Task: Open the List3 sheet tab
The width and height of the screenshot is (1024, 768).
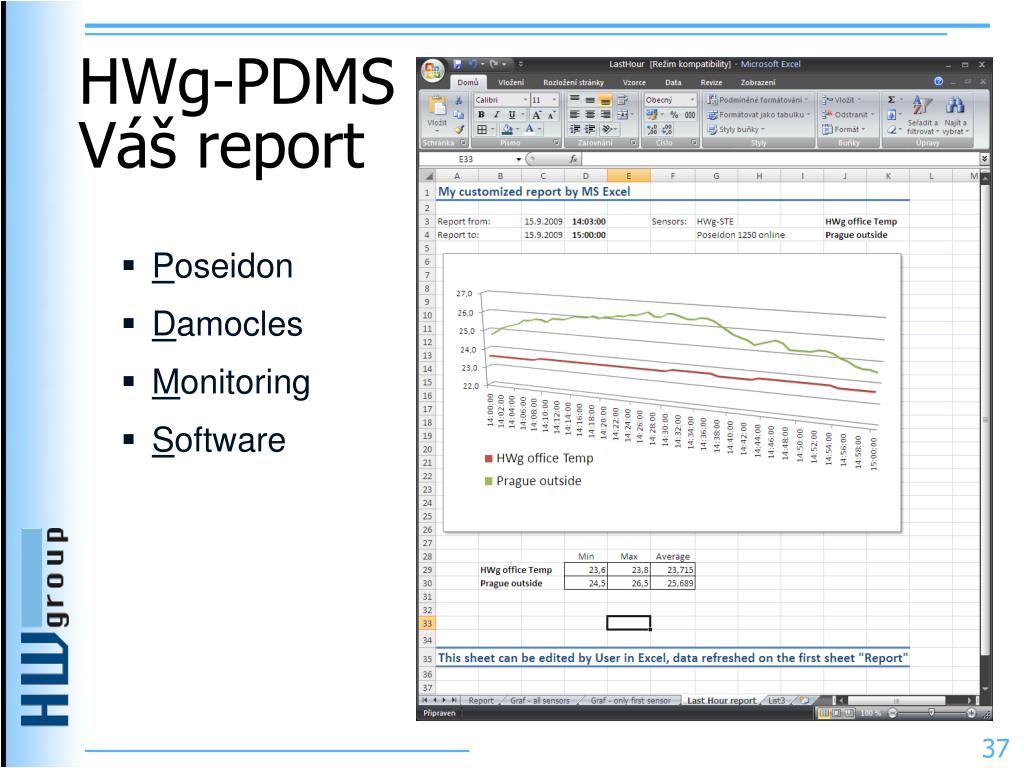Action: (776, 700)
